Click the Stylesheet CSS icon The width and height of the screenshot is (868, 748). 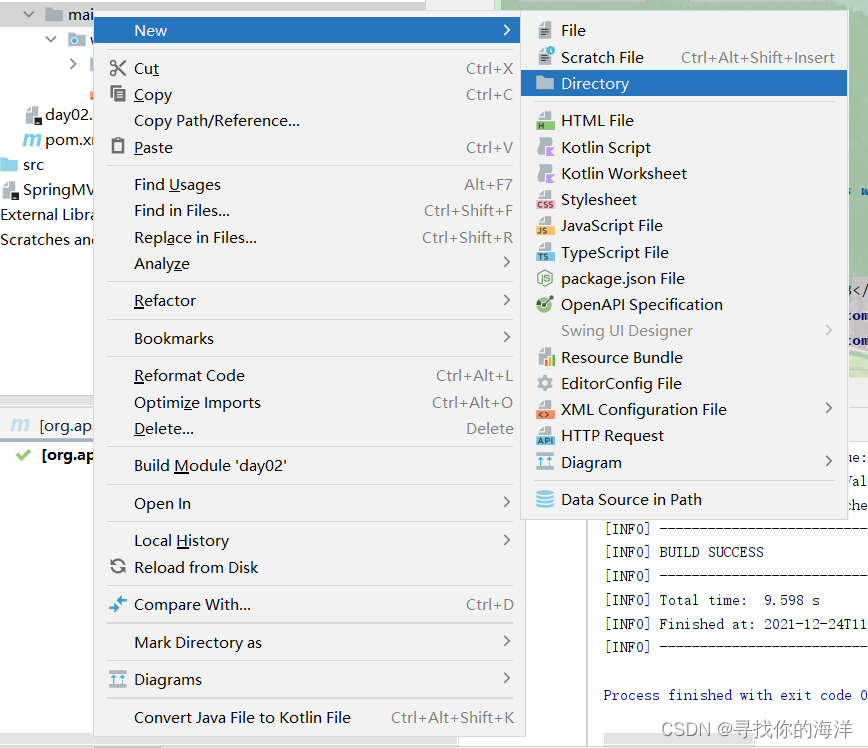[x=545, y=200]
